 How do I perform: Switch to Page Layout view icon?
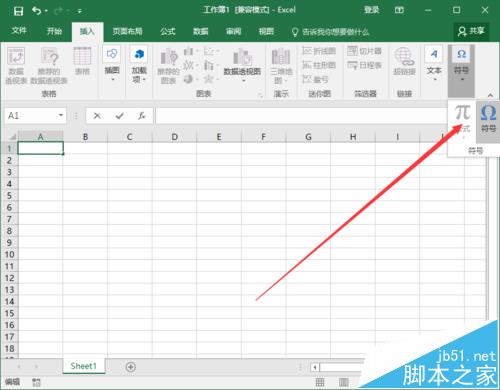(344, 382)
